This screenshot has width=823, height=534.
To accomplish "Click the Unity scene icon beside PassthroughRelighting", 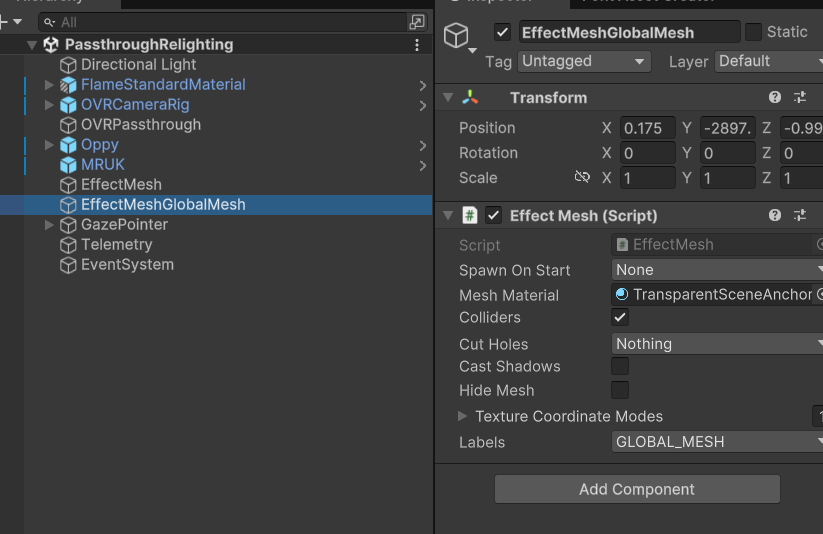I will coord(51,45).
